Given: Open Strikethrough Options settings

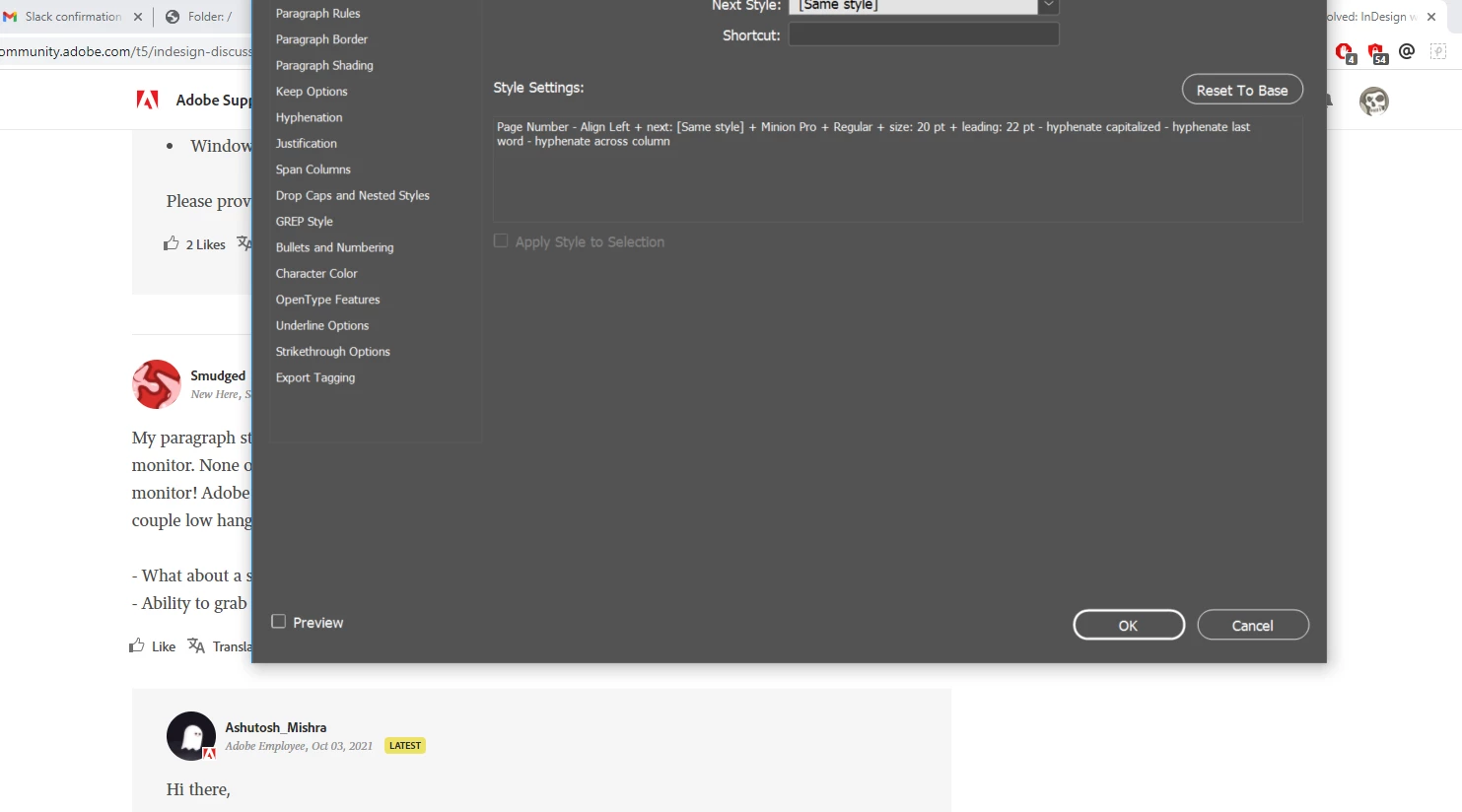Looking at the screenshot, I should click(x=332, y=352).
